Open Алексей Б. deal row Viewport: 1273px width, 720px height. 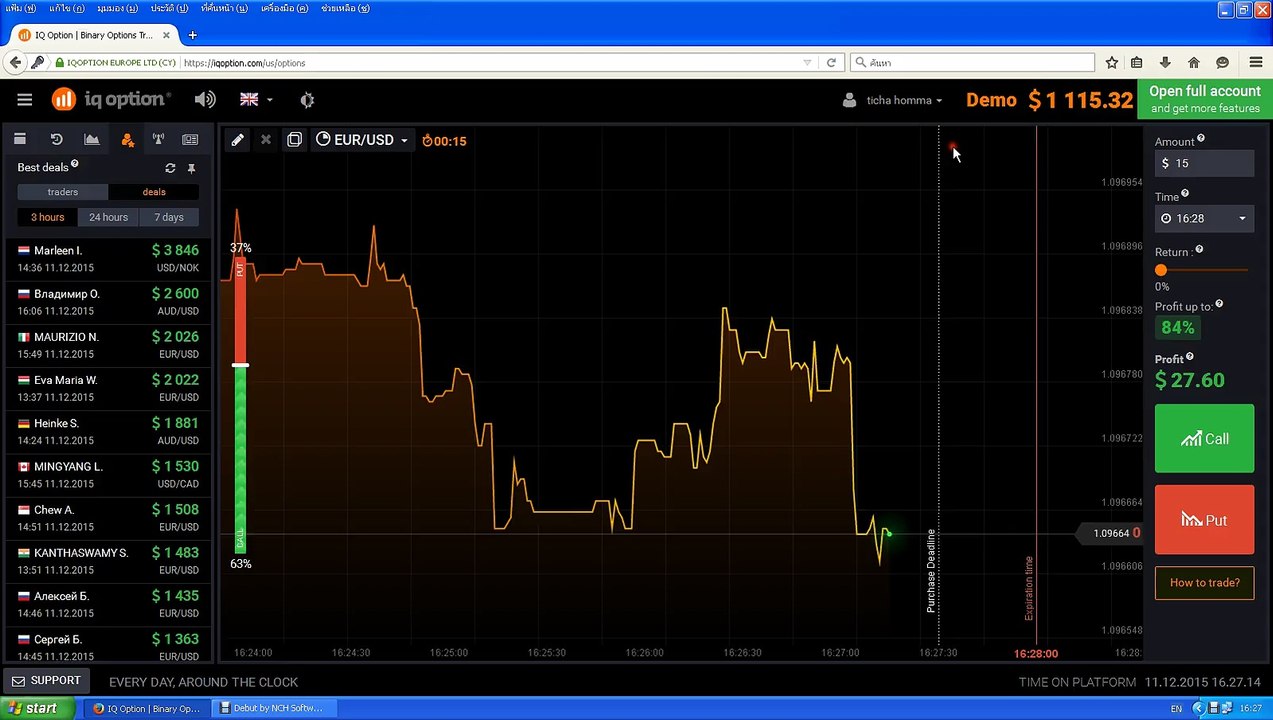tap(108, 604)
